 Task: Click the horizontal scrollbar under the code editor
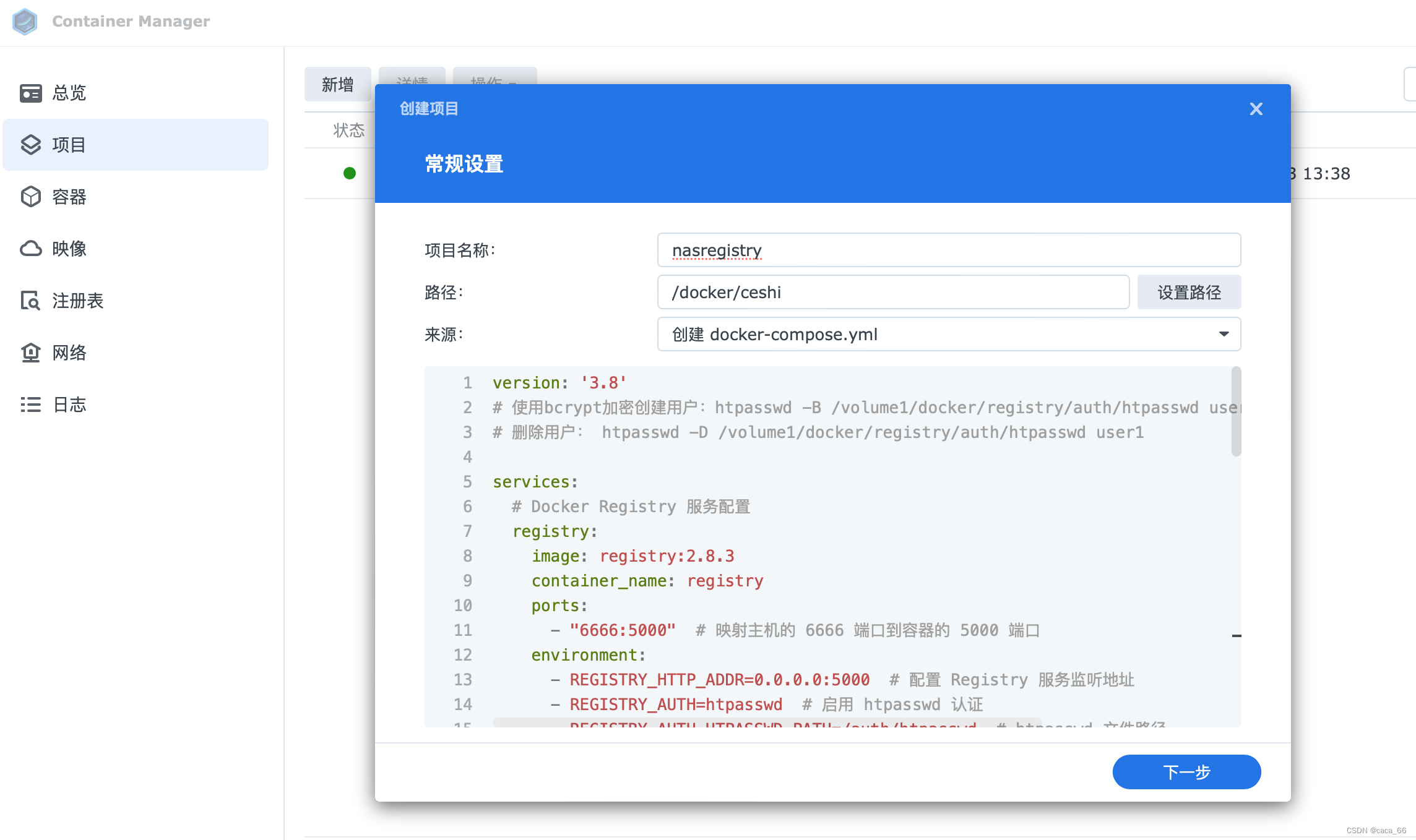click(x=766, y=722)
